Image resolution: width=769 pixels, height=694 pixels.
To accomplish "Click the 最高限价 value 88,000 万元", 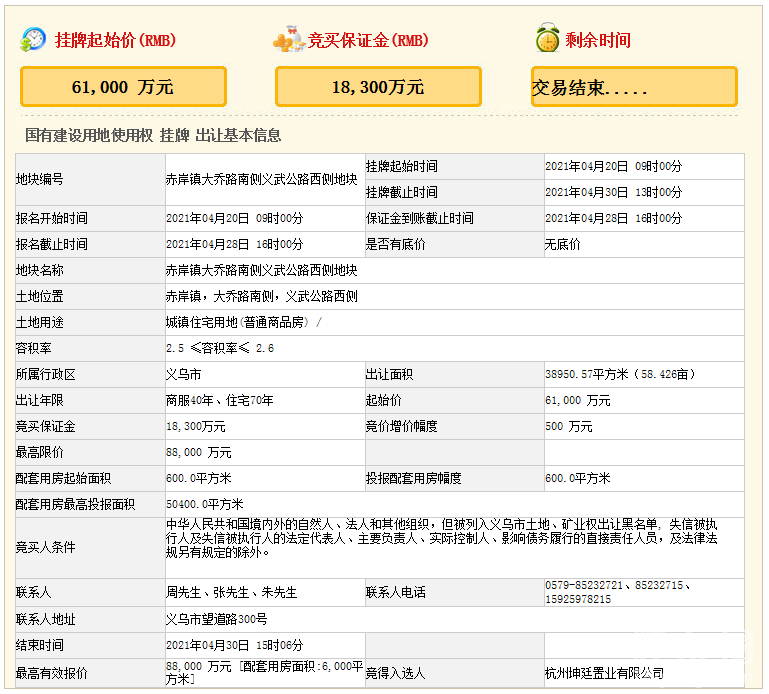I will pyautogui.click(x=198, y=452).
